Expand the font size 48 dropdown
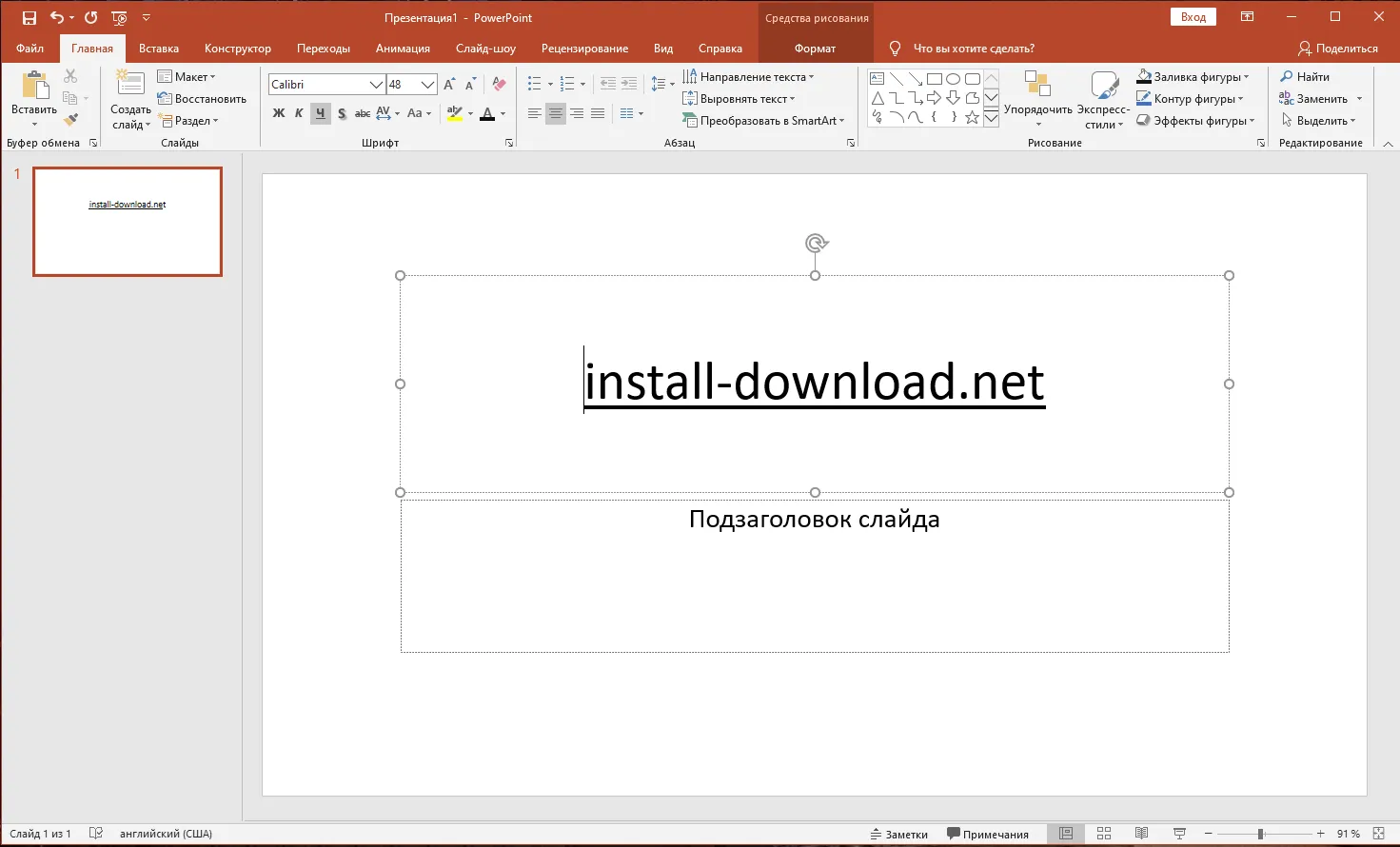The height and width of the screenshot is (847, 1400). pos(427,85)
